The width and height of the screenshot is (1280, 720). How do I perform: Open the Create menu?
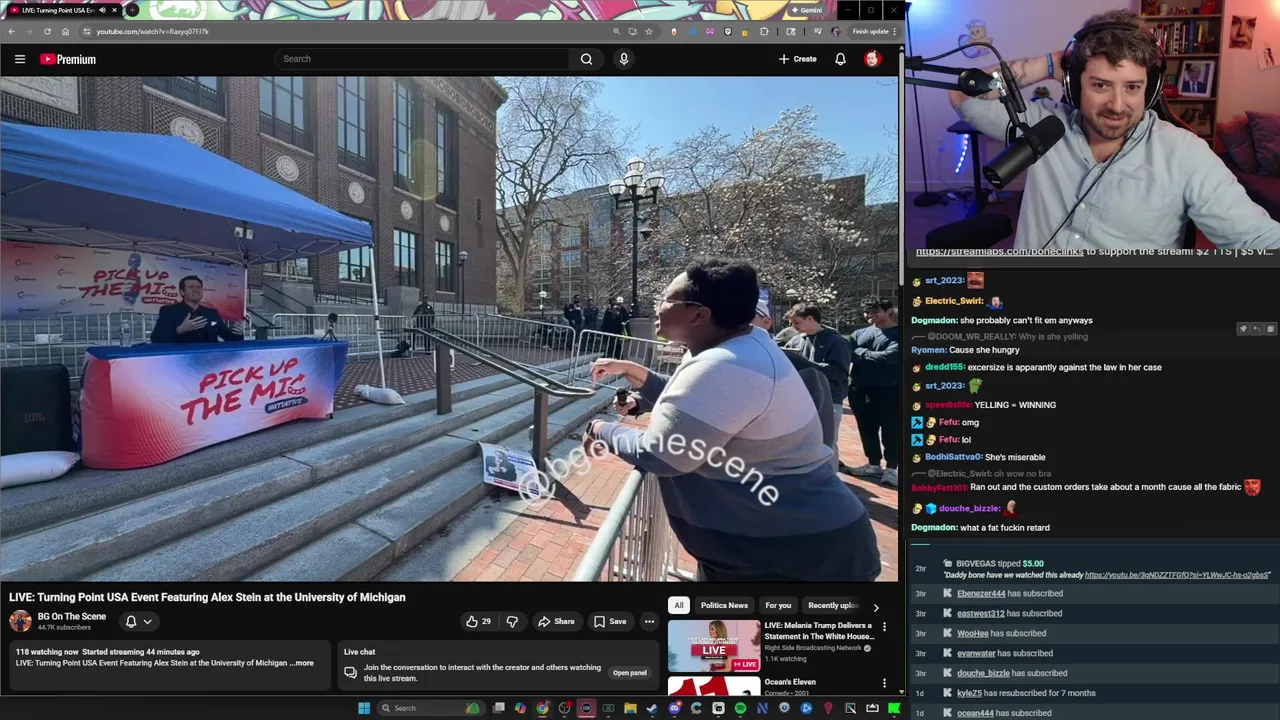798,59
